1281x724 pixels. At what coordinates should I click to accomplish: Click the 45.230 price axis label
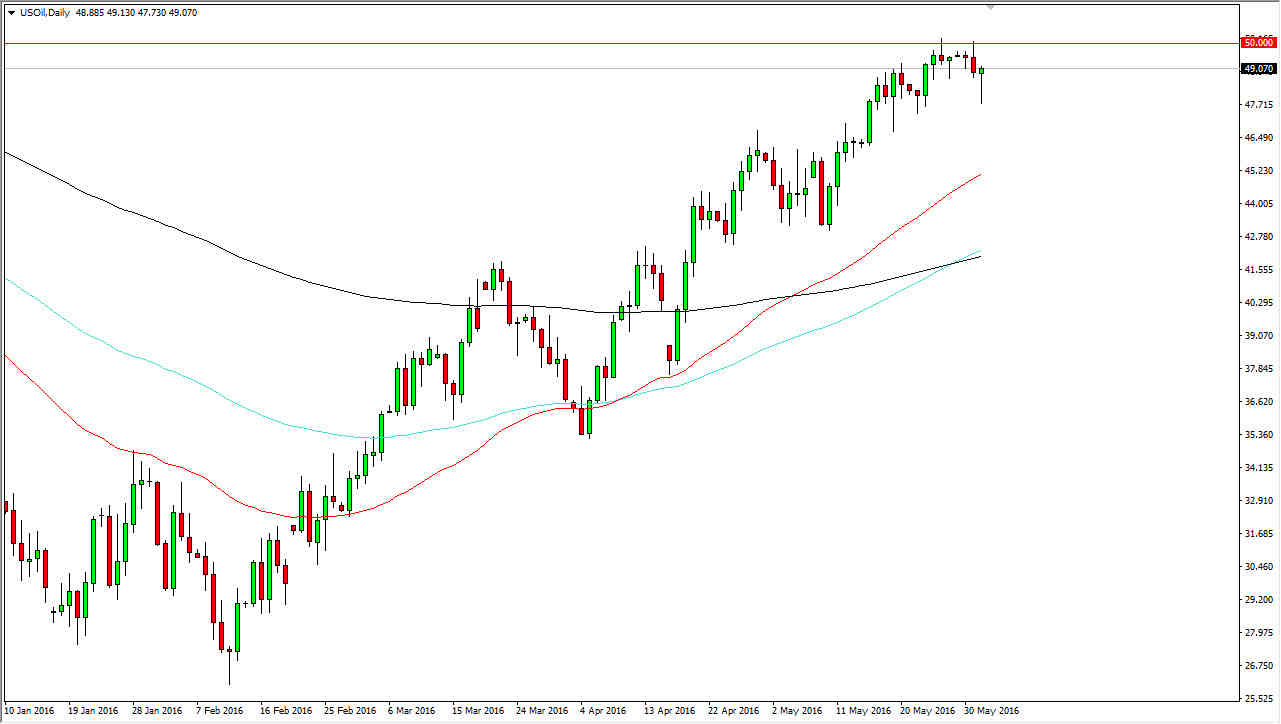[x=1257, y=170]
